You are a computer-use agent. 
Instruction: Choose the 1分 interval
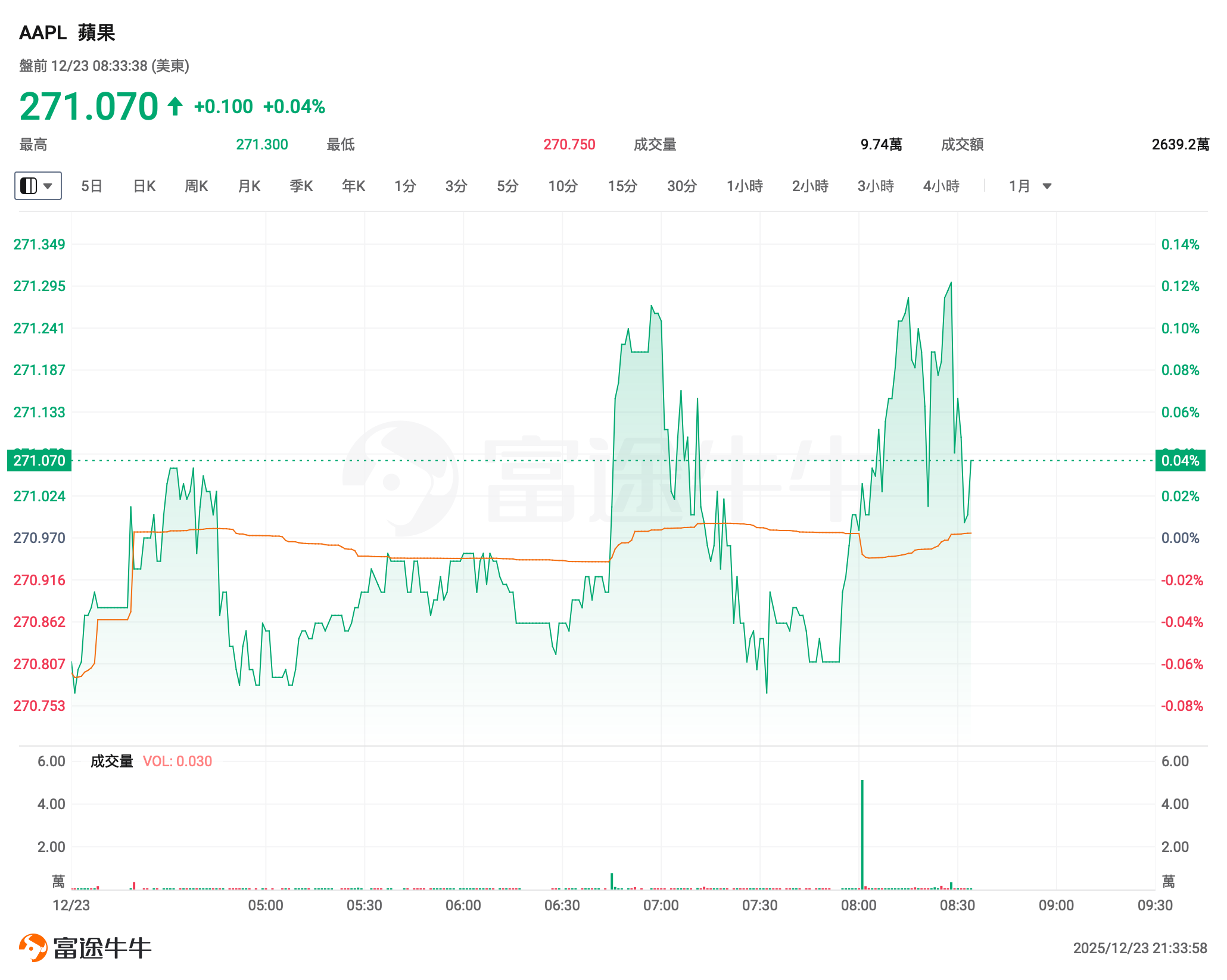coord(405,186)
